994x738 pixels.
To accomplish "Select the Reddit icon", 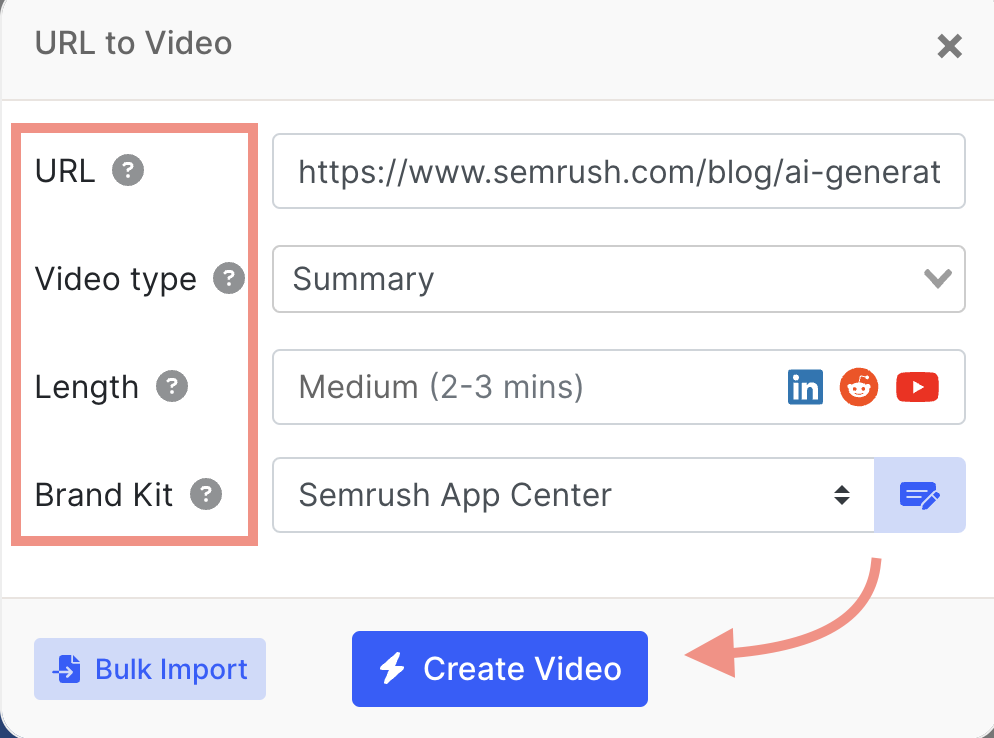I will (x=858, y=387).
